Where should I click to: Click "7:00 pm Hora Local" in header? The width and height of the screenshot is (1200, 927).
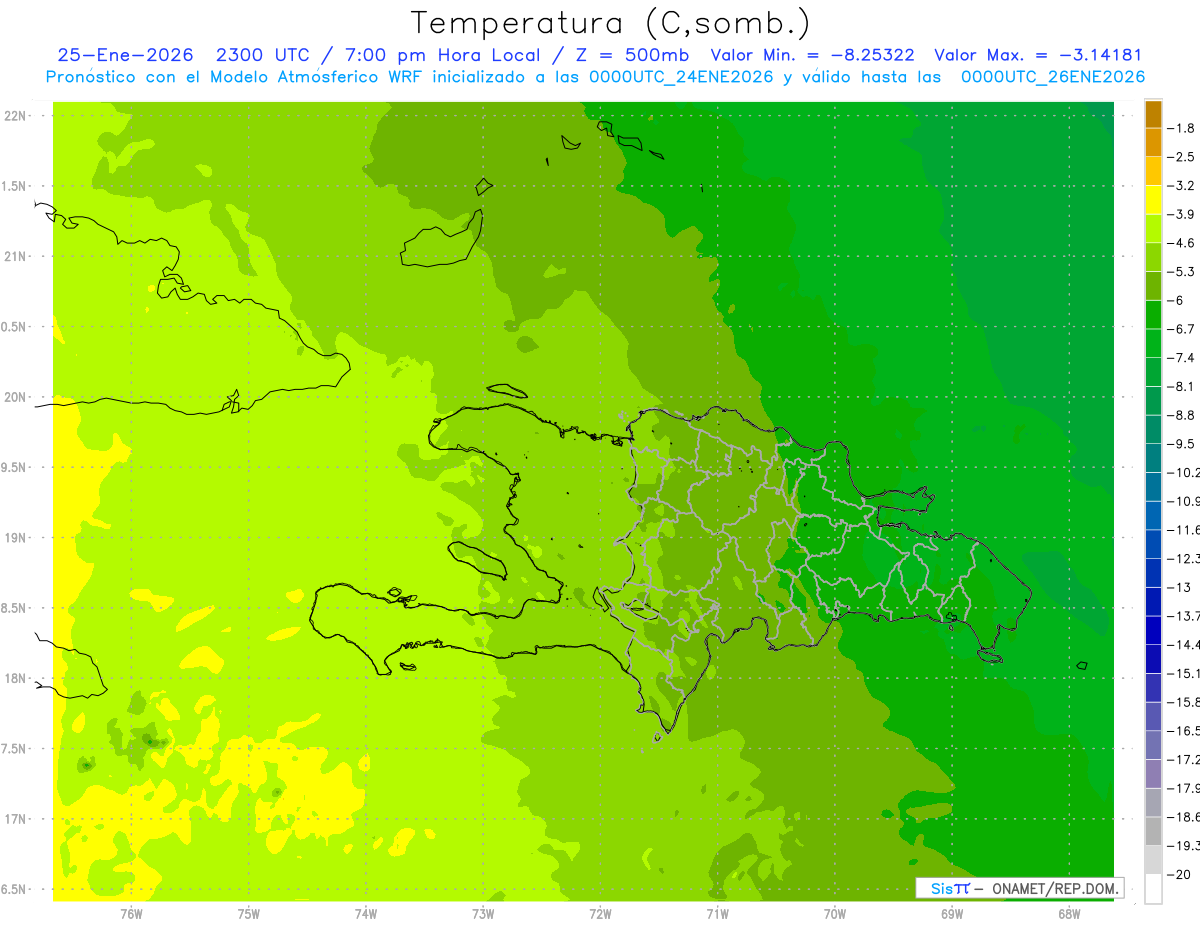click(x=443, y=55)
